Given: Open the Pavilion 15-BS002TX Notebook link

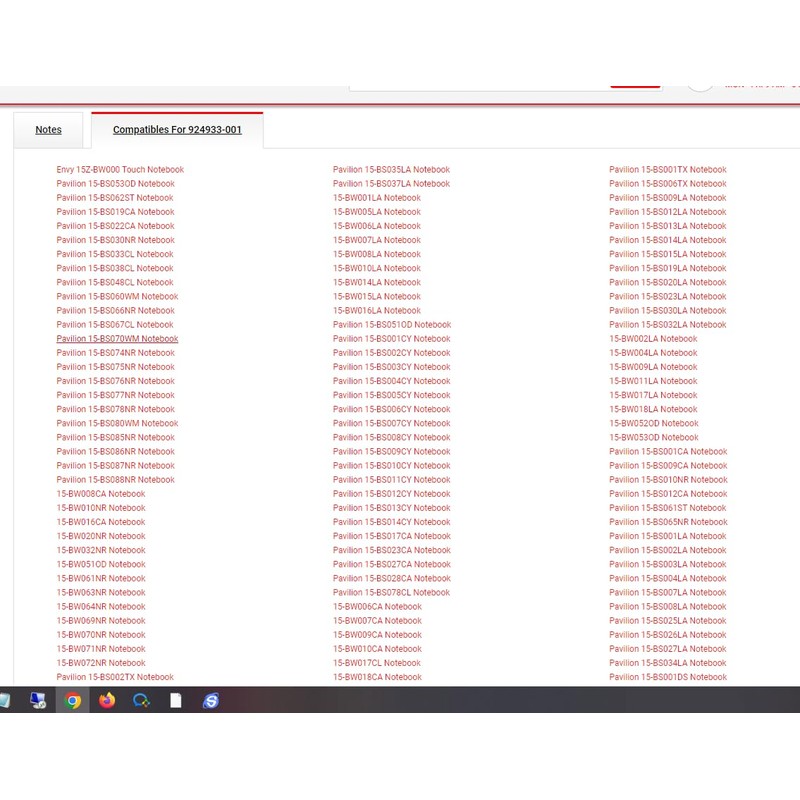Looking at the screenshot, I should pos(115,677).
